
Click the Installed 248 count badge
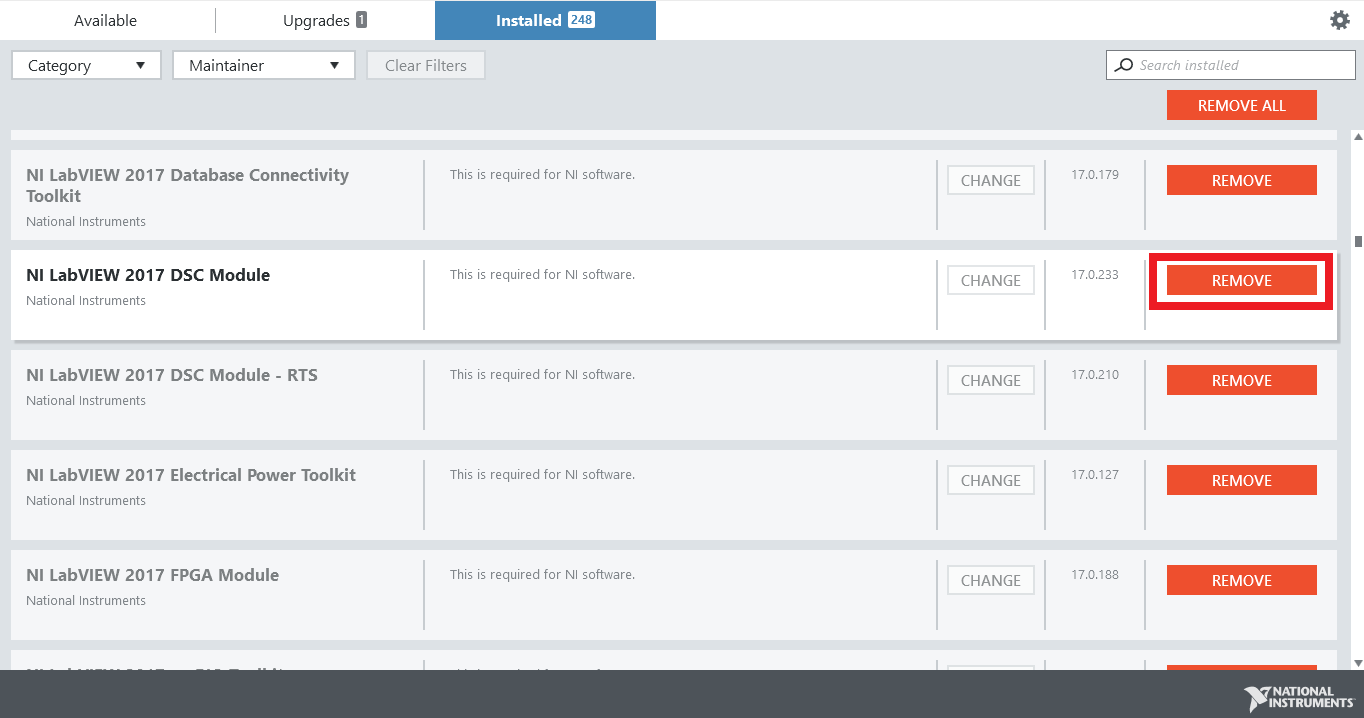581,20
